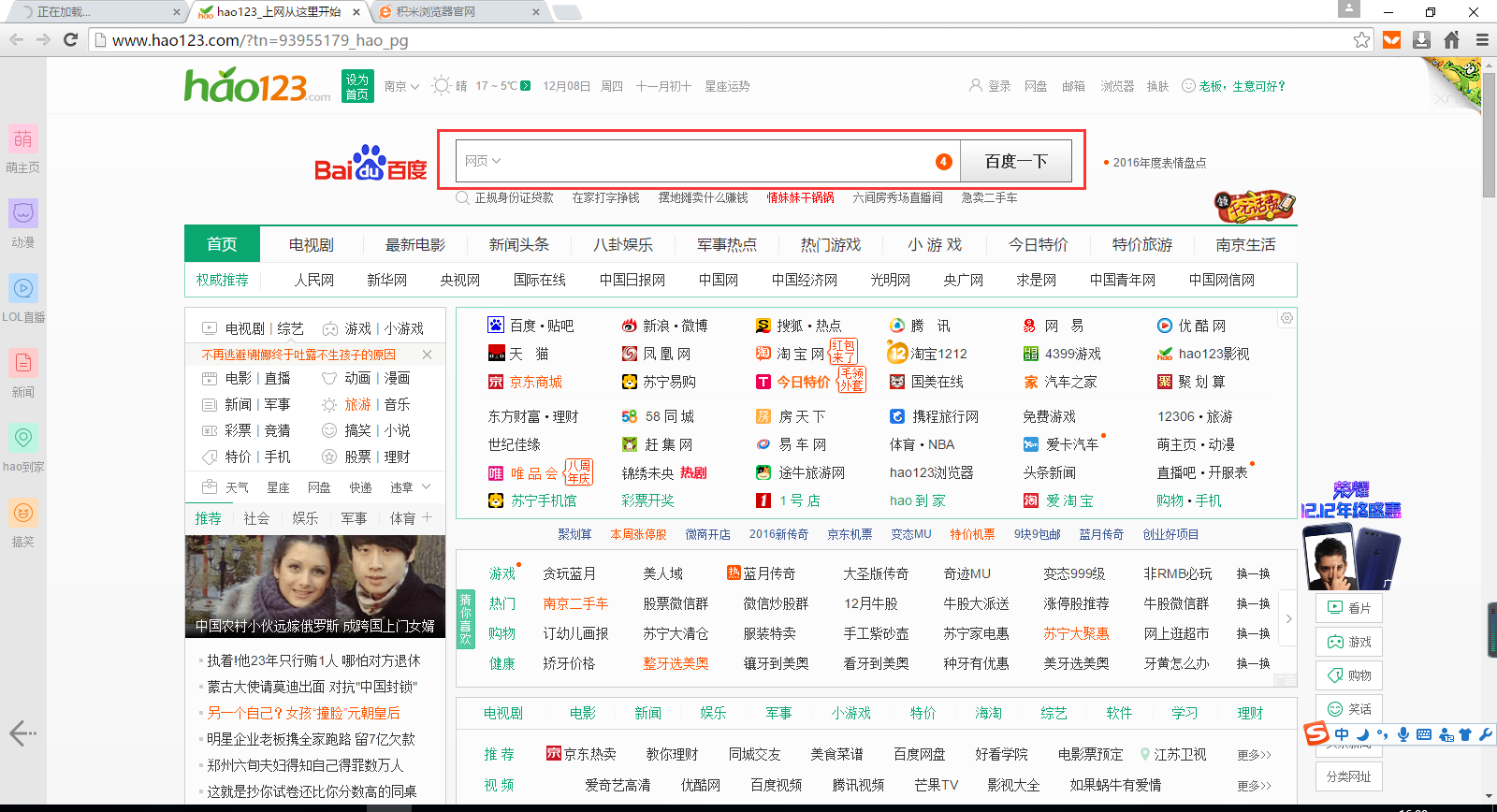Switch to the 最新电影 nav tab
The width and height of the screenshot is (1497, 812).
[415, 244]
